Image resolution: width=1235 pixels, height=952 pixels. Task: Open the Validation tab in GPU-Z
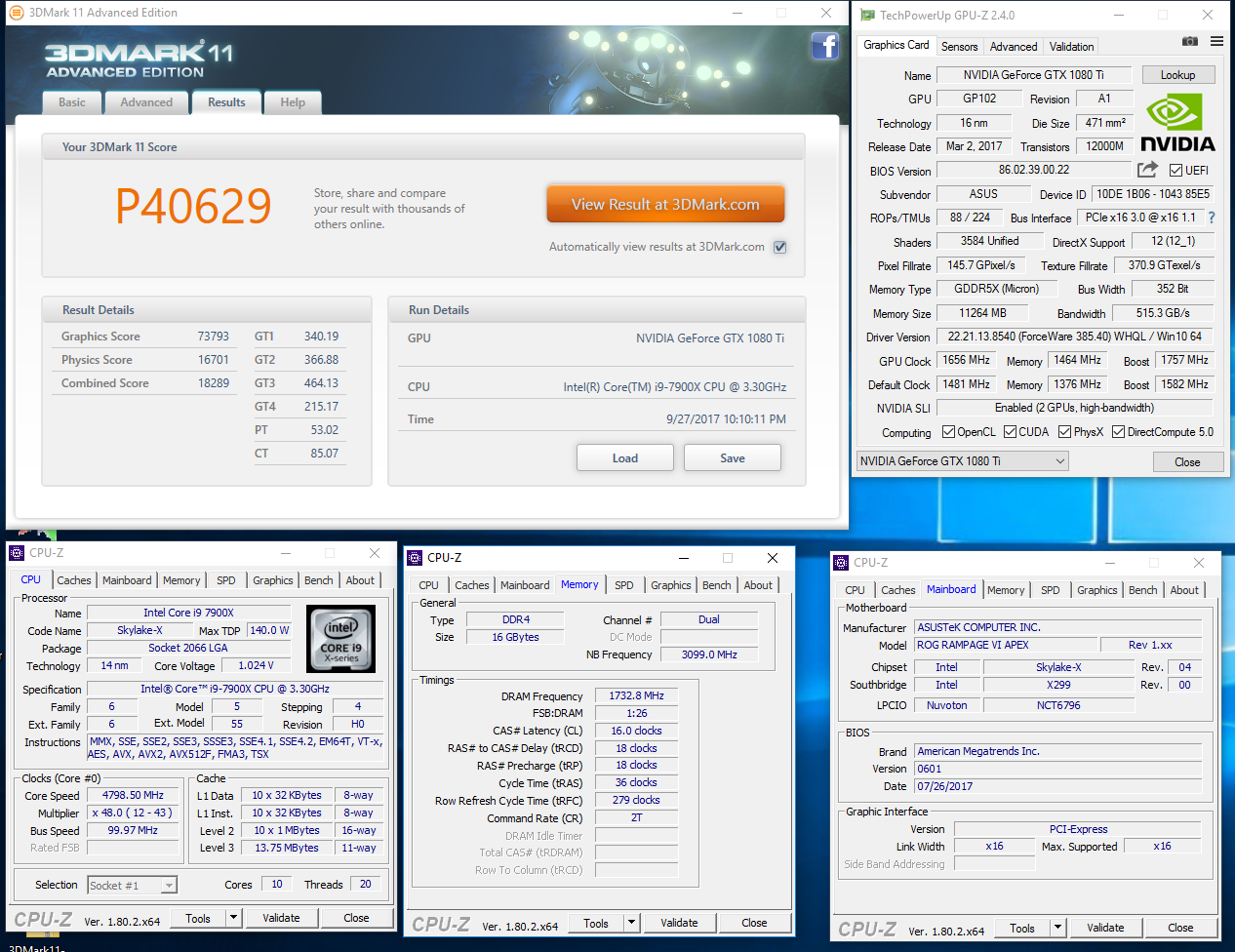[x=1071, y=47]
